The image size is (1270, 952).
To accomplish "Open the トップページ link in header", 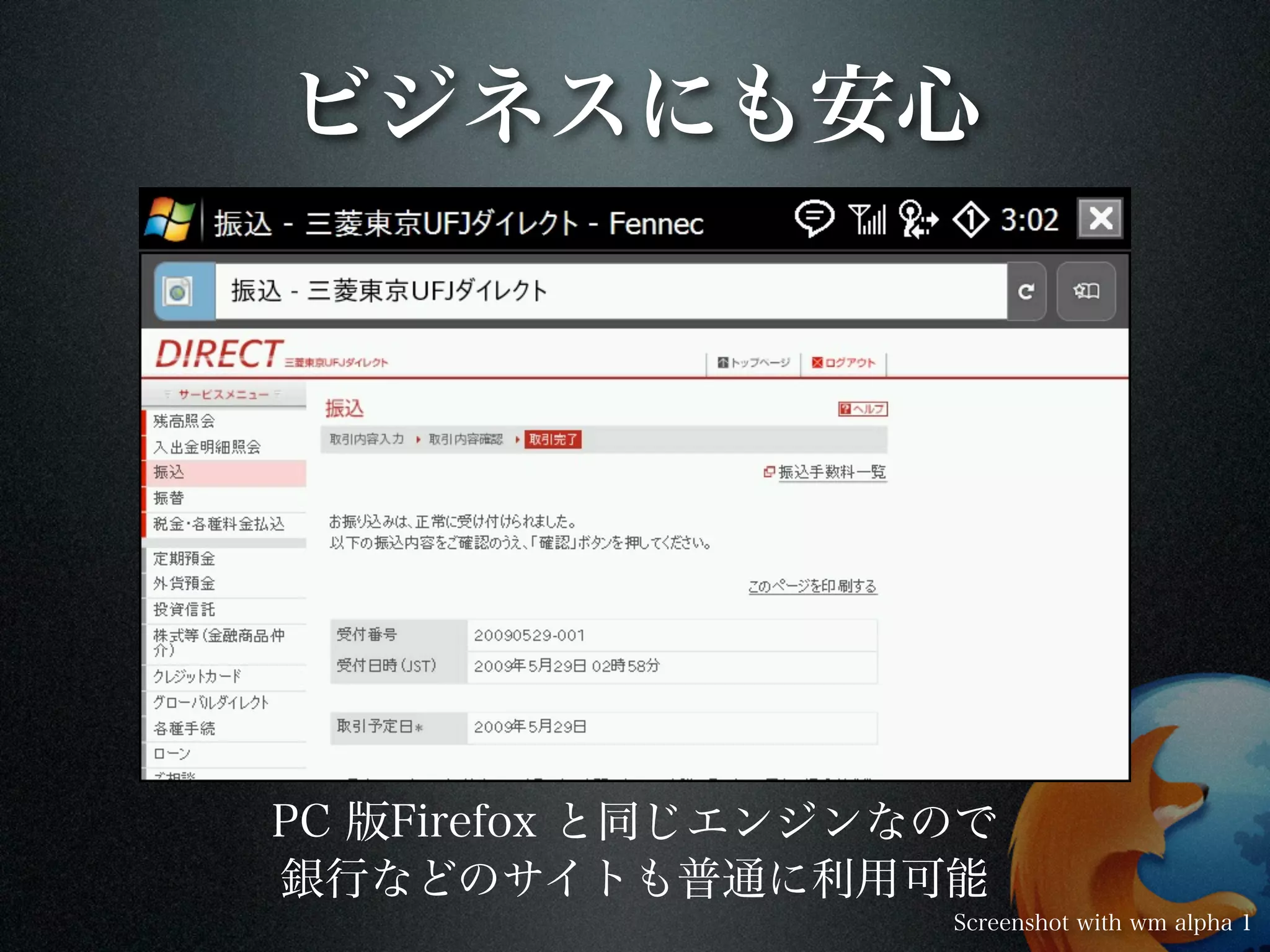I will (754, 363).
